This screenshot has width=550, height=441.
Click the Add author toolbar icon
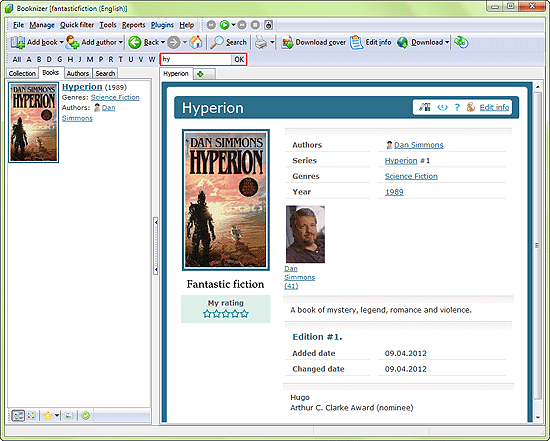pos(73,42)
